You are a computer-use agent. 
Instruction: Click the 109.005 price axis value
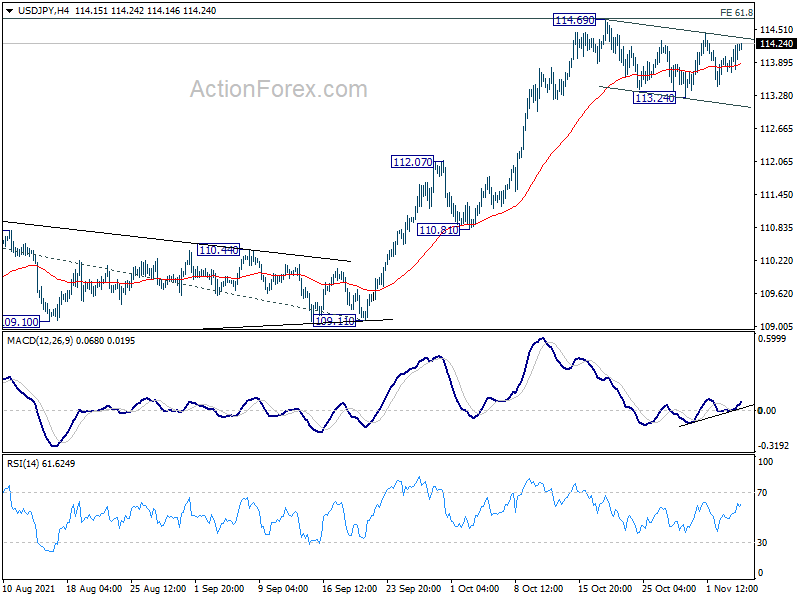pyautogui.click(x=776, y=326)
